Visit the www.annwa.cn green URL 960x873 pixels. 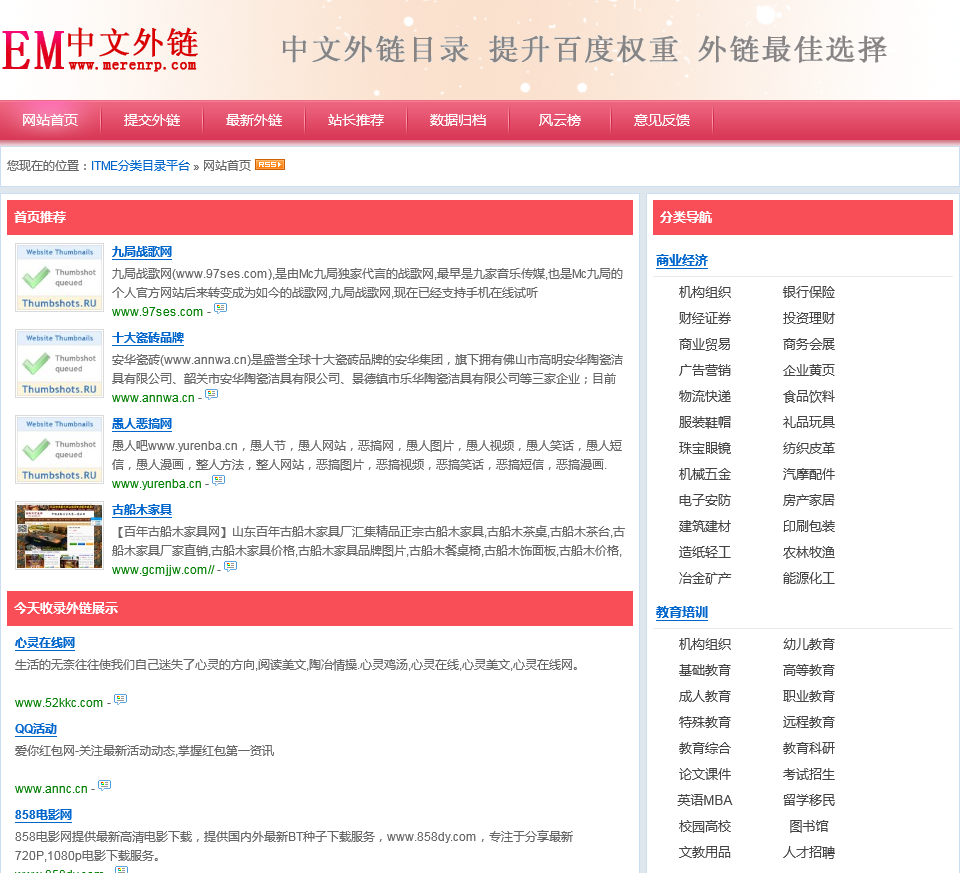pyautogui.click(x=153, y=398)
